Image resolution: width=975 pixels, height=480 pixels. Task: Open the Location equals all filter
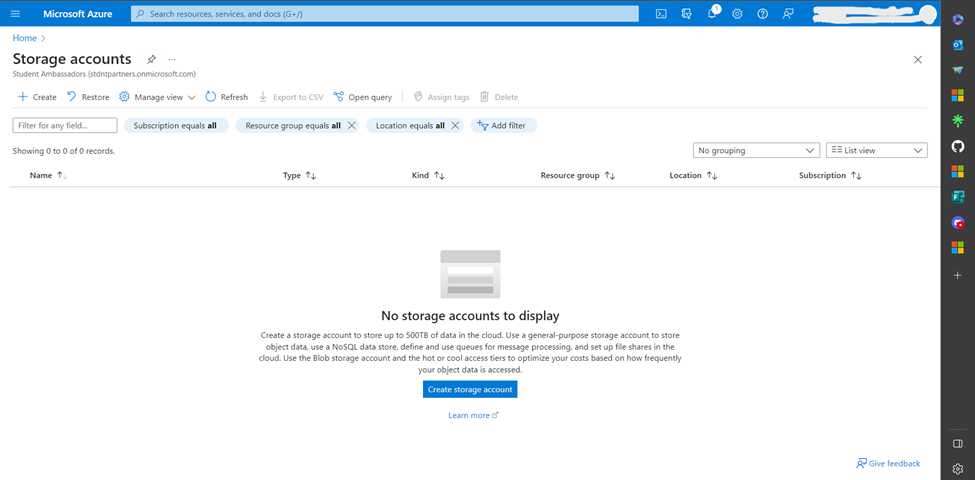click(410, 126)
